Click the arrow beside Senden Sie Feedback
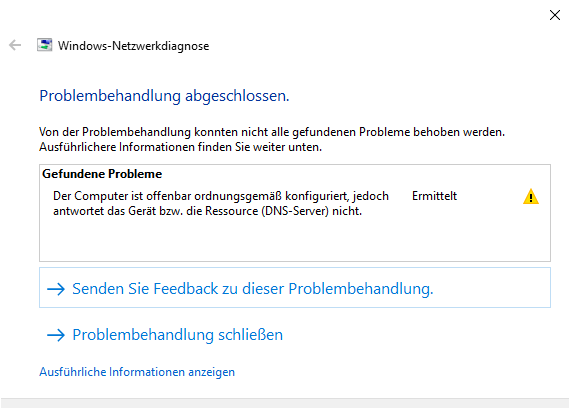 (x=56, y=289)
